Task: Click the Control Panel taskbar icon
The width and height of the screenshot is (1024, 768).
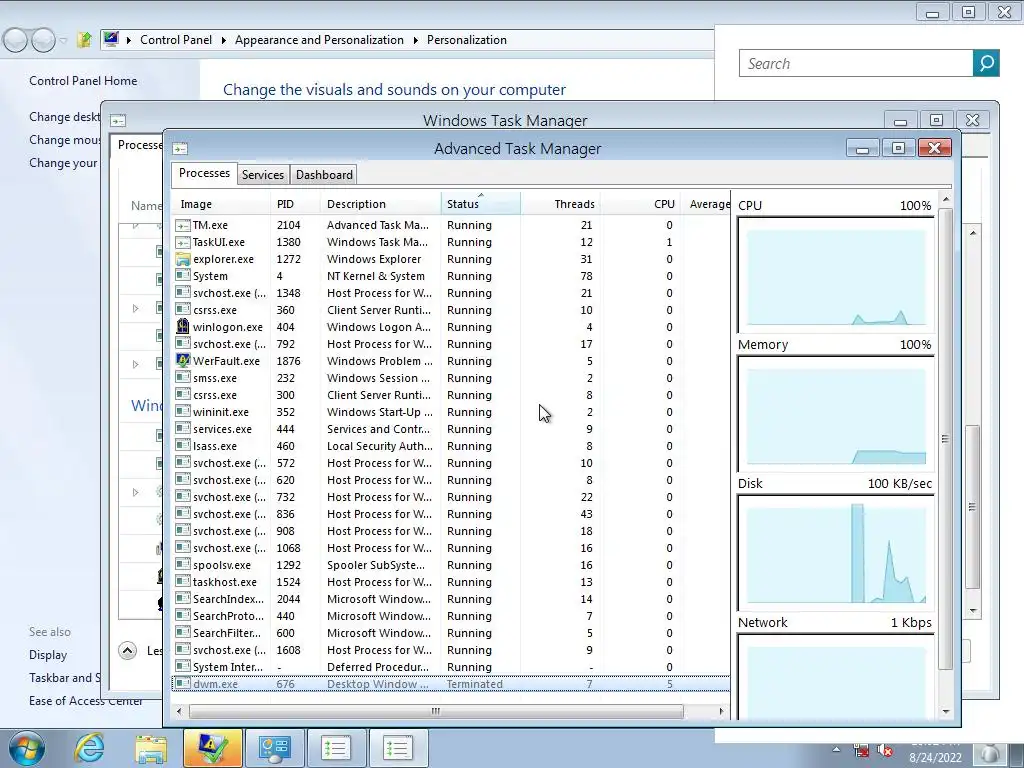Action: coord(274,748)
